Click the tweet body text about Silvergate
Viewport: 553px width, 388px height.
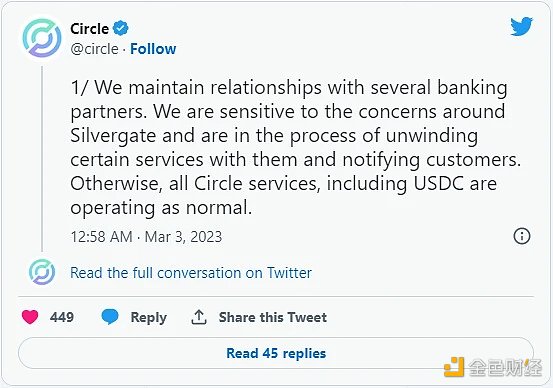click(296, 147)
